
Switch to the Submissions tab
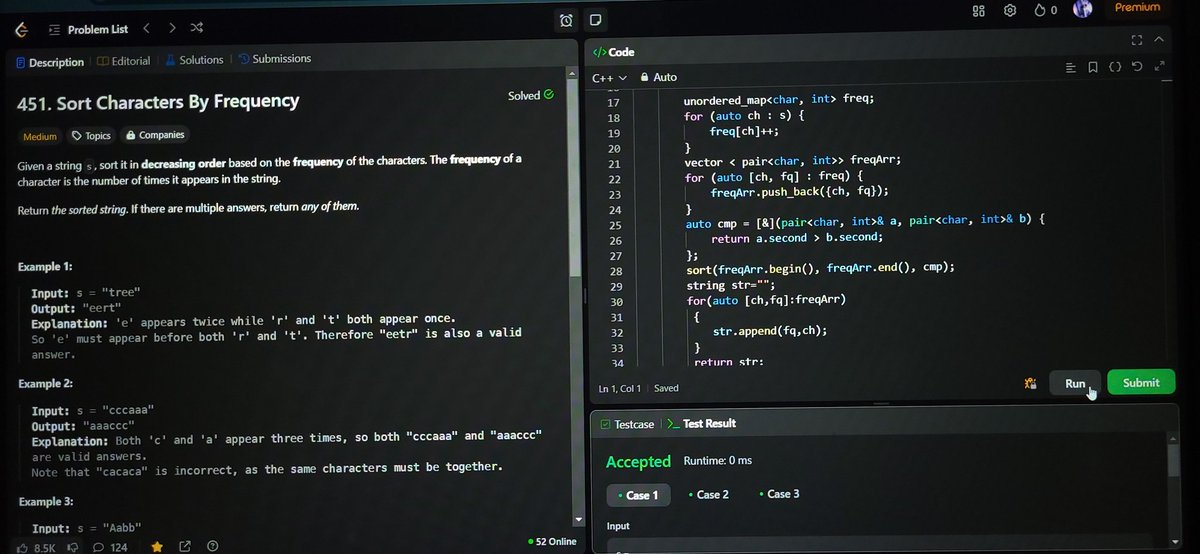coord(275,59)
